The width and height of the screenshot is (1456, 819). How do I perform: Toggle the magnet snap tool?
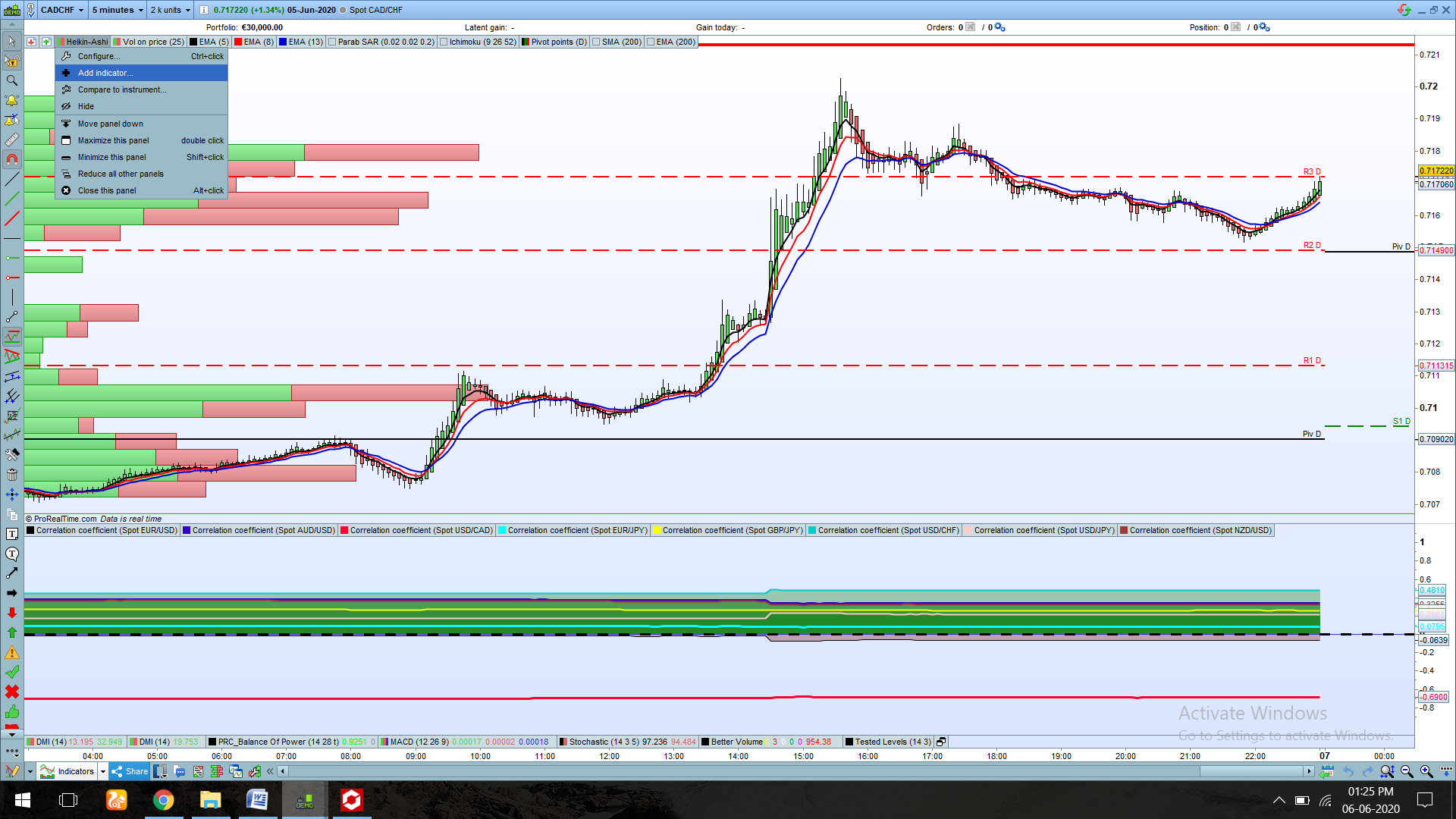[x=11, y=159]
